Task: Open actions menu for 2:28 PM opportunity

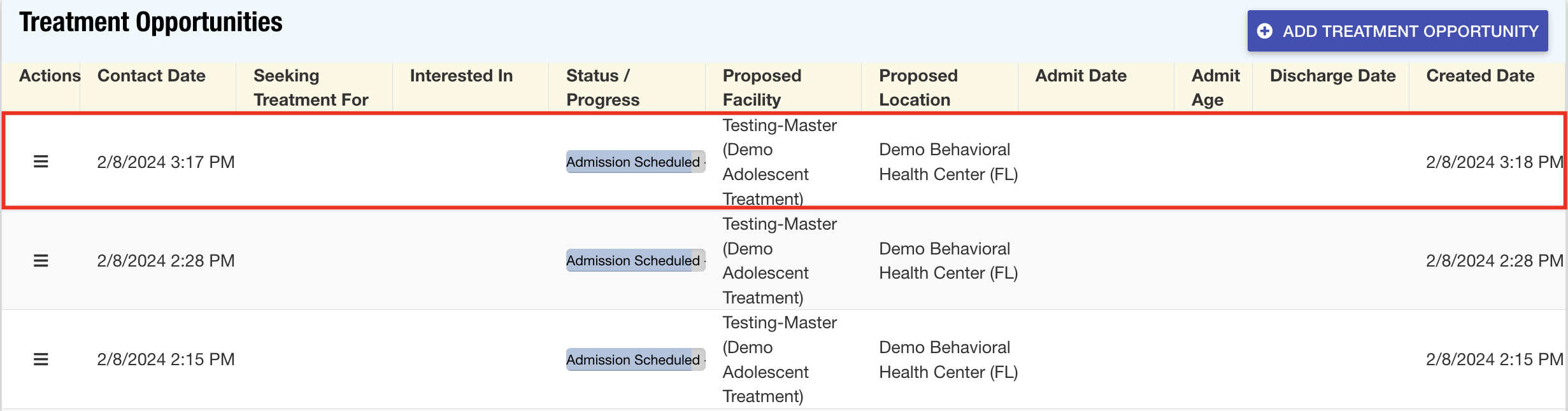Action: [x=41, y=261]
